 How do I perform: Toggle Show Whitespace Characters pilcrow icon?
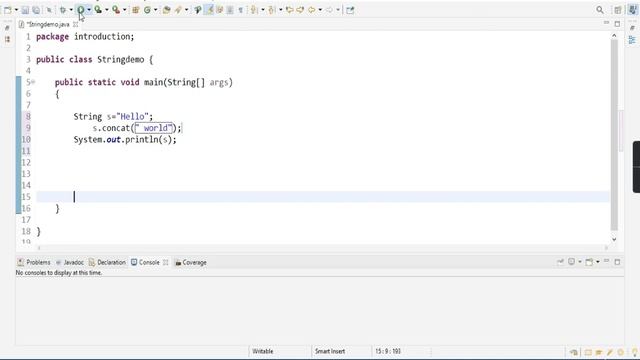click(x=241, y=10)
